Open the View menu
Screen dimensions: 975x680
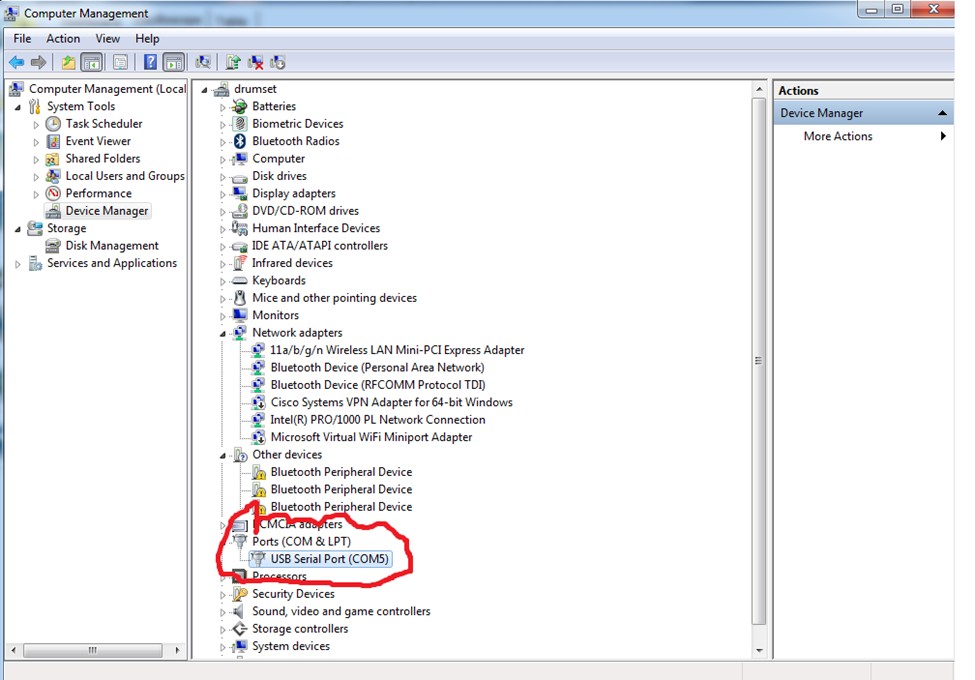pyautogui.click(x=108, y=39)
